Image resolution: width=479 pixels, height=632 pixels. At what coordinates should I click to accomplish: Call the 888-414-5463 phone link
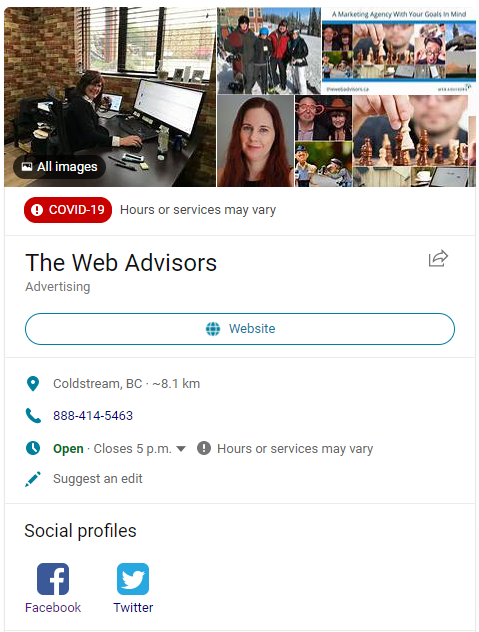[93, 416]
